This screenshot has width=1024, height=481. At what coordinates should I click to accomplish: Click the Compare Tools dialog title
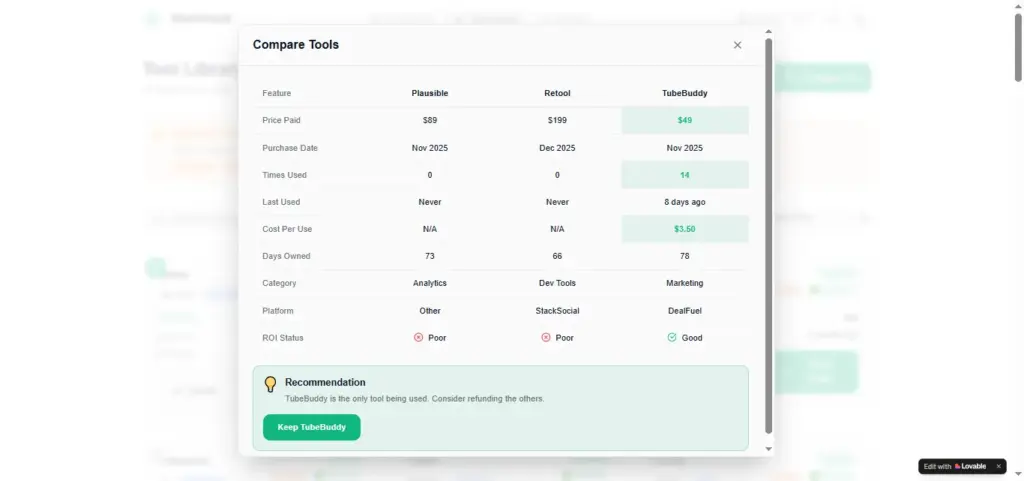(x=296, y=45)
